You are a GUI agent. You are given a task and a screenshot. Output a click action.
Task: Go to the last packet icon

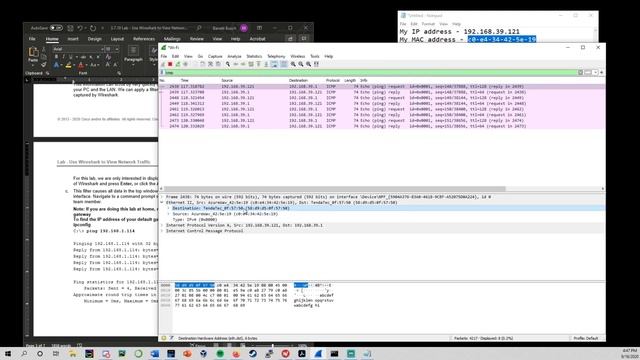(266, 64)
